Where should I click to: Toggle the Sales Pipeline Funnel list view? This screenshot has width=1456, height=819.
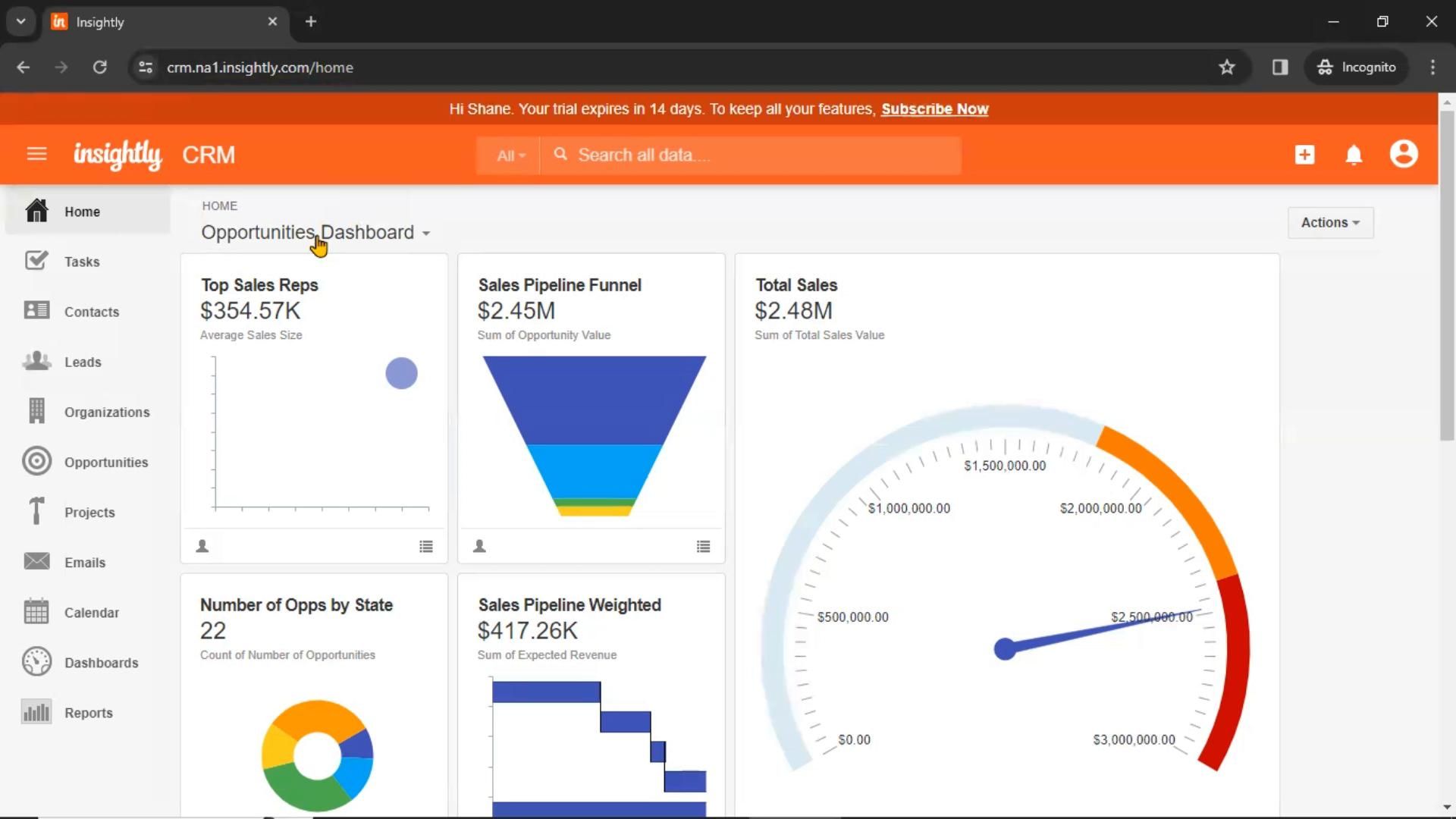point(703,547)
